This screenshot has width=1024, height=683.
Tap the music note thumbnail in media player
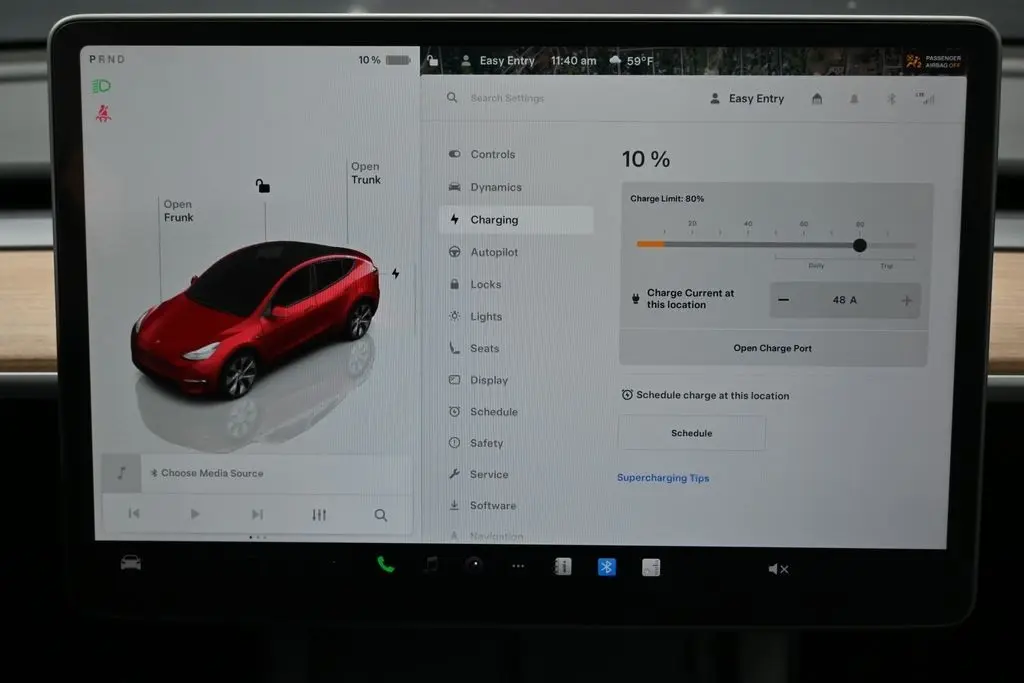pyautogui.click(x=121, y=473)
